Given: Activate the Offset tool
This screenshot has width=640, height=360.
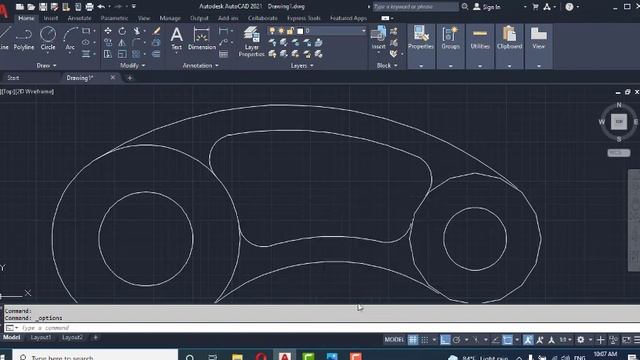Looking at the screenshot, I should point(156,54).
